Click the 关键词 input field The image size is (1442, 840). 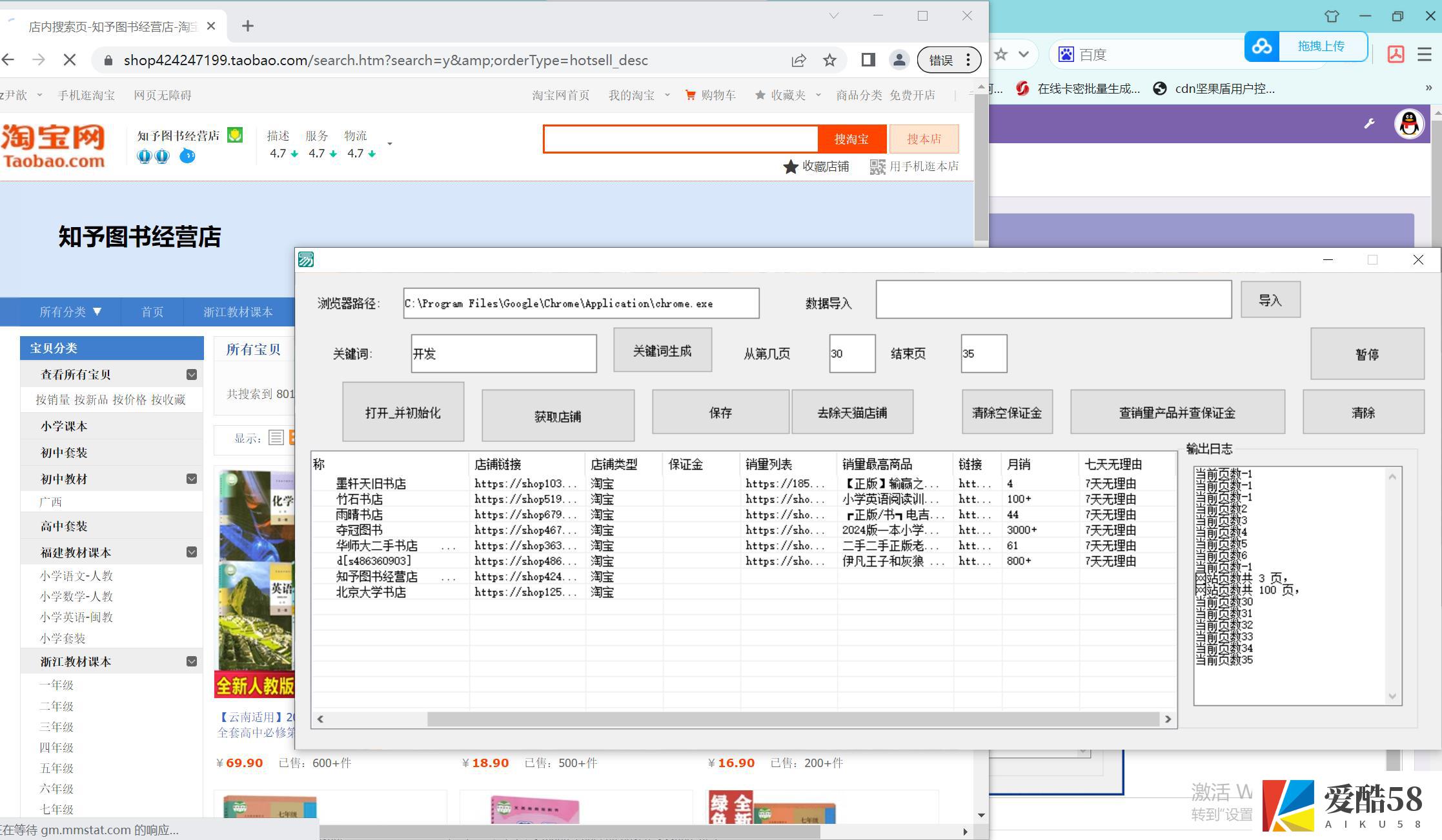pos(503,354)
